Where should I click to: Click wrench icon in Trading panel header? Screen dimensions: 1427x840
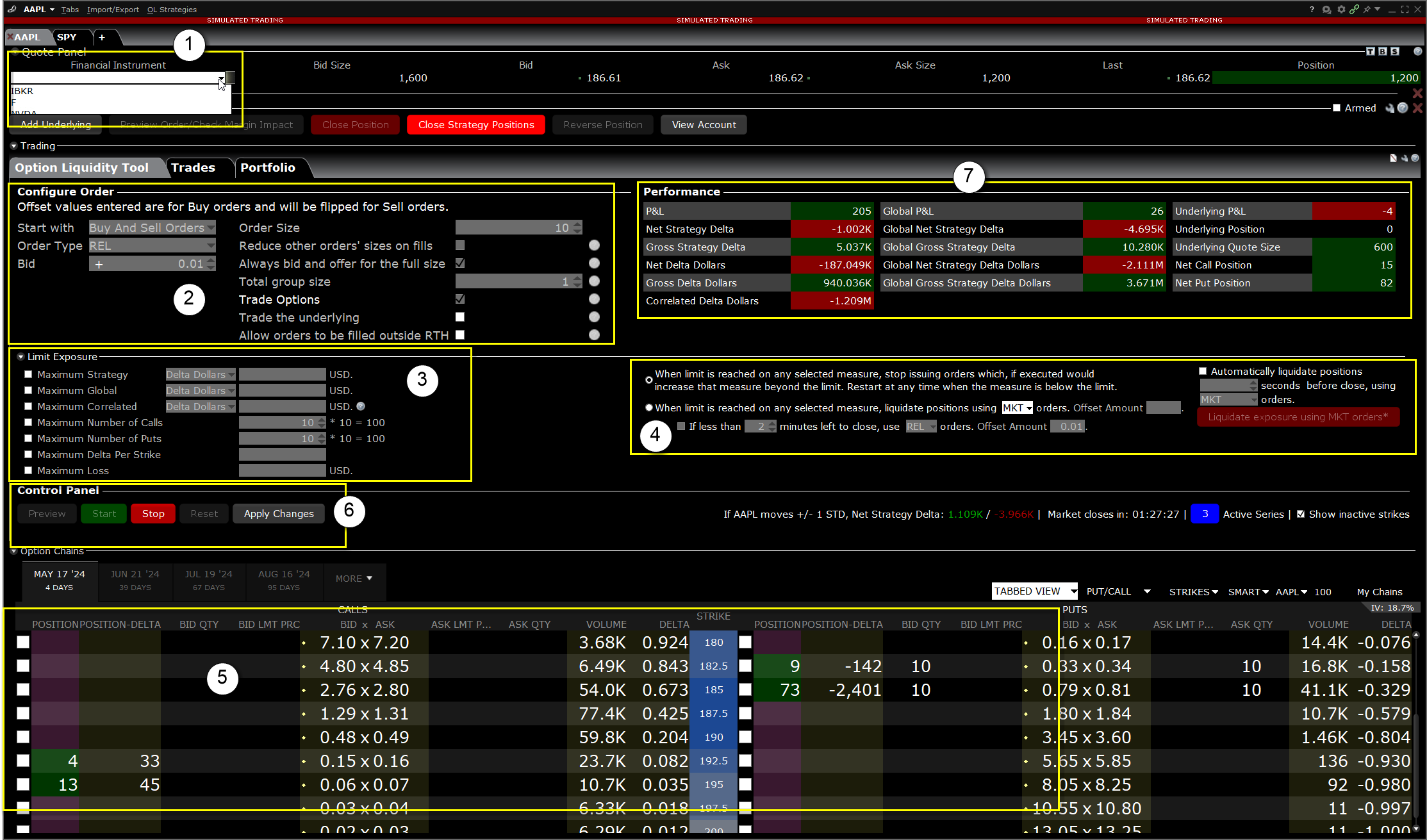coord(1405,158)
